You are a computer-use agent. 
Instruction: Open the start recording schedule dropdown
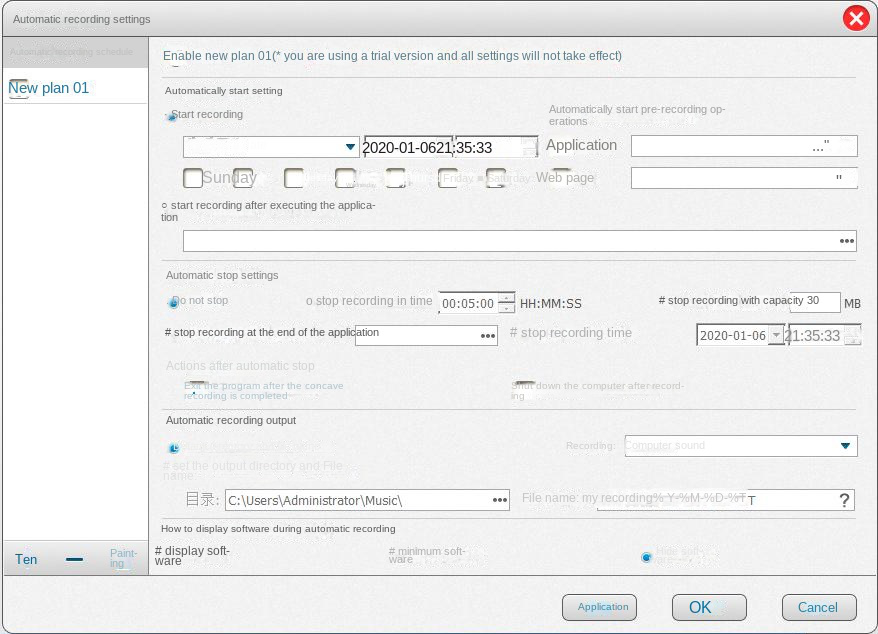(x=352, y=146)
